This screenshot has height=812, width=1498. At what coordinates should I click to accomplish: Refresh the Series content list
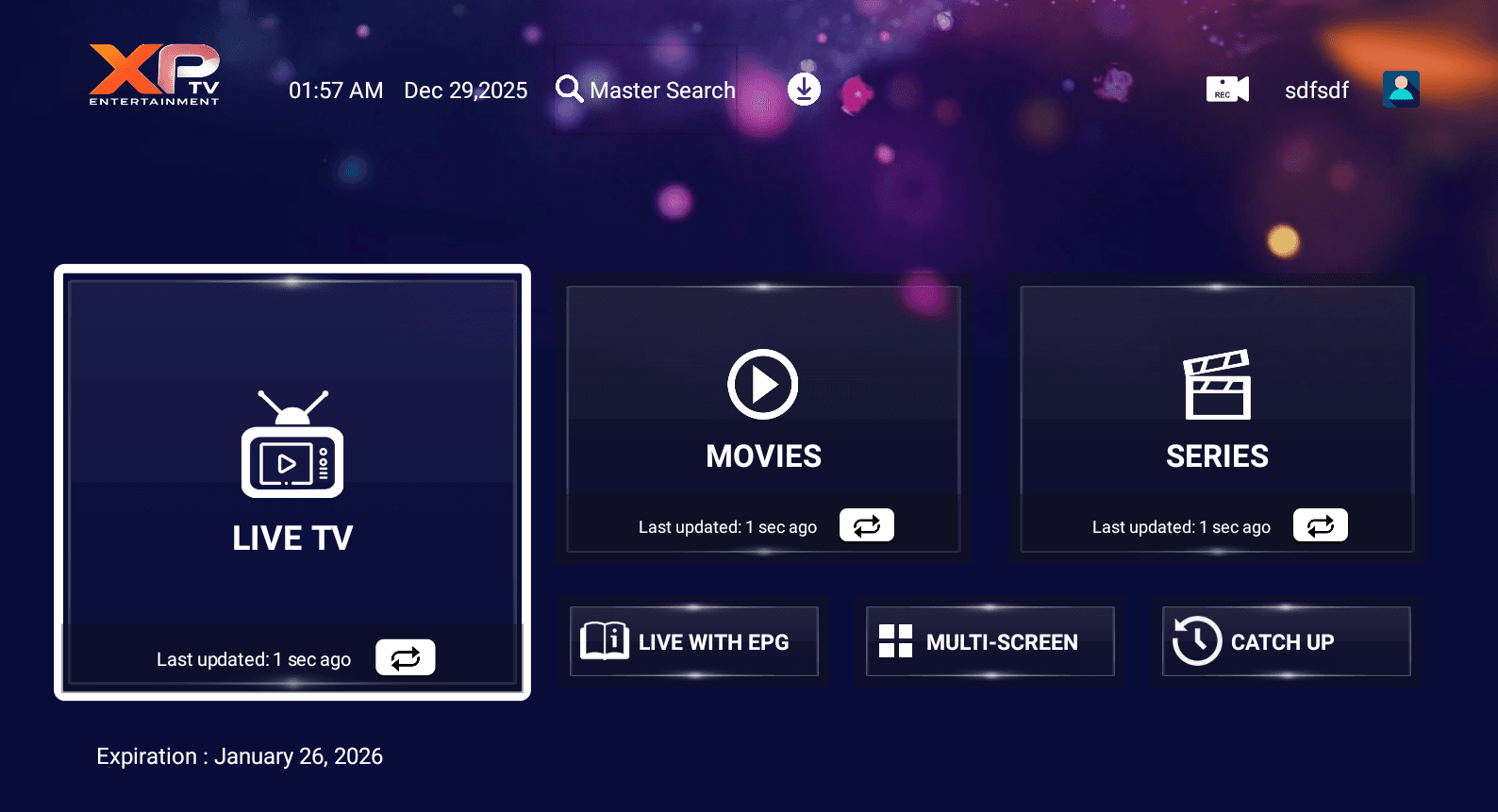pos(1321,525)
